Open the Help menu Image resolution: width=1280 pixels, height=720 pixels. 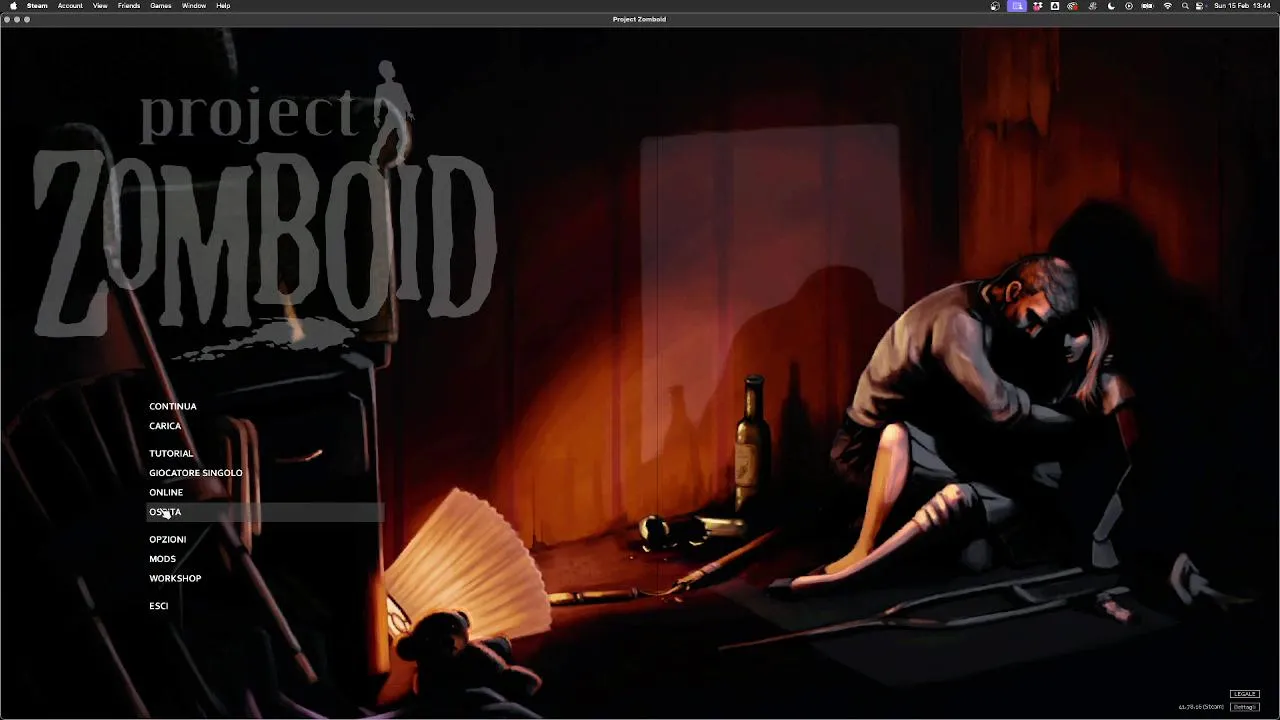(223, 6)
